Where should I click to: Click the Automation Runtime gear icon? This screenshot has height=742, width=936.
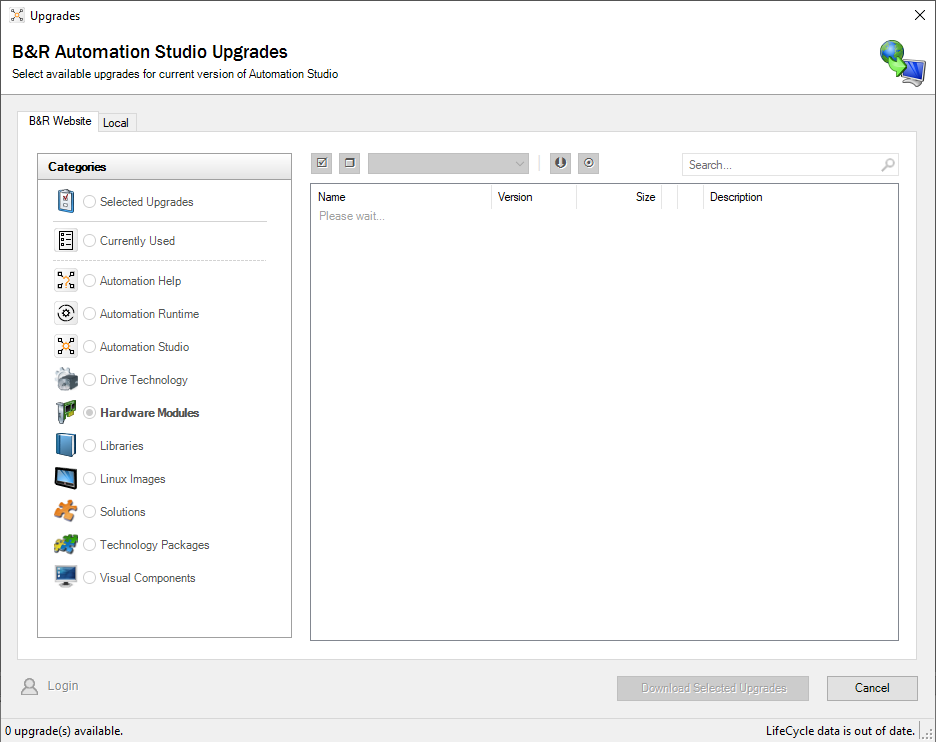(x=66, y=313)
